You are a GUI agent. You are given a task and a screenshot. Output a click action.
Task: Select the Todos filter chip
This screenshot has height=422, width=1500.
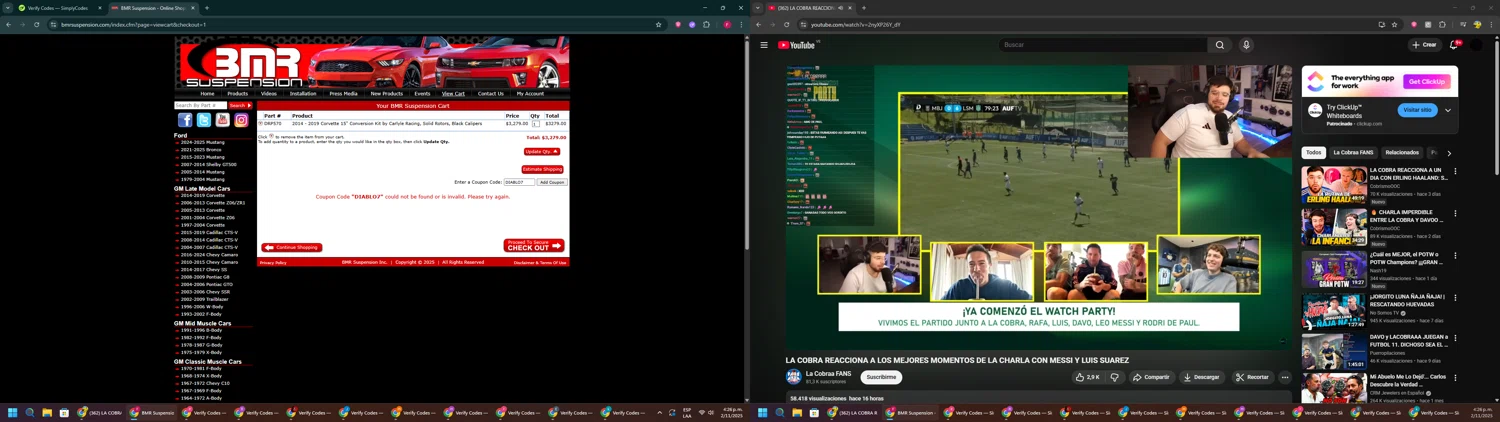point(1313,152)
